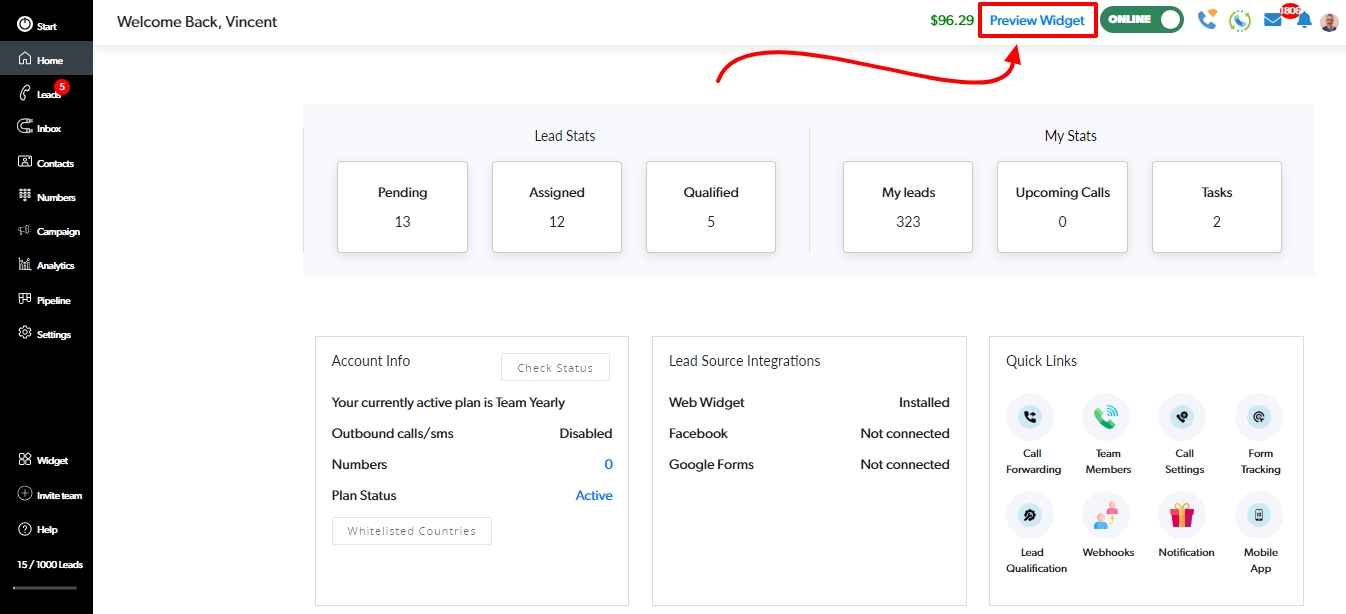
Task: Click the Form Tracking quick link icon
Action: [1259, 417]
